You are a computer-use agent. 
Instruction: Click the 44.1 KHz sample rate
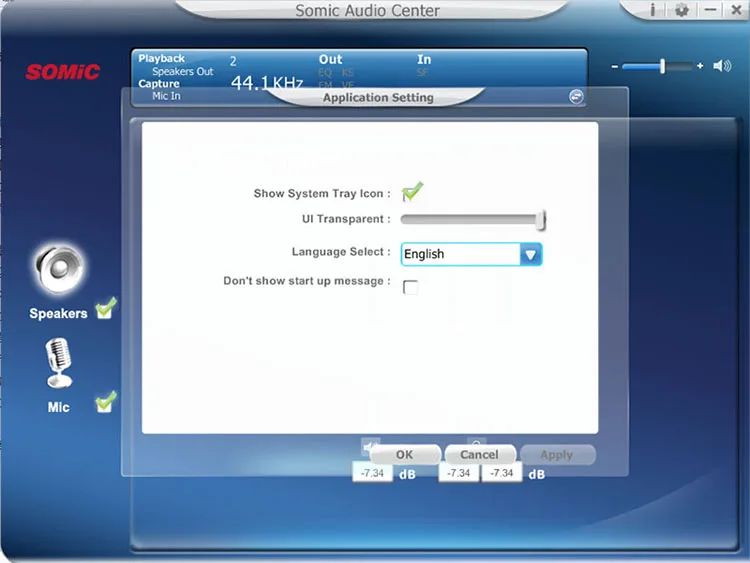[267, 83]
